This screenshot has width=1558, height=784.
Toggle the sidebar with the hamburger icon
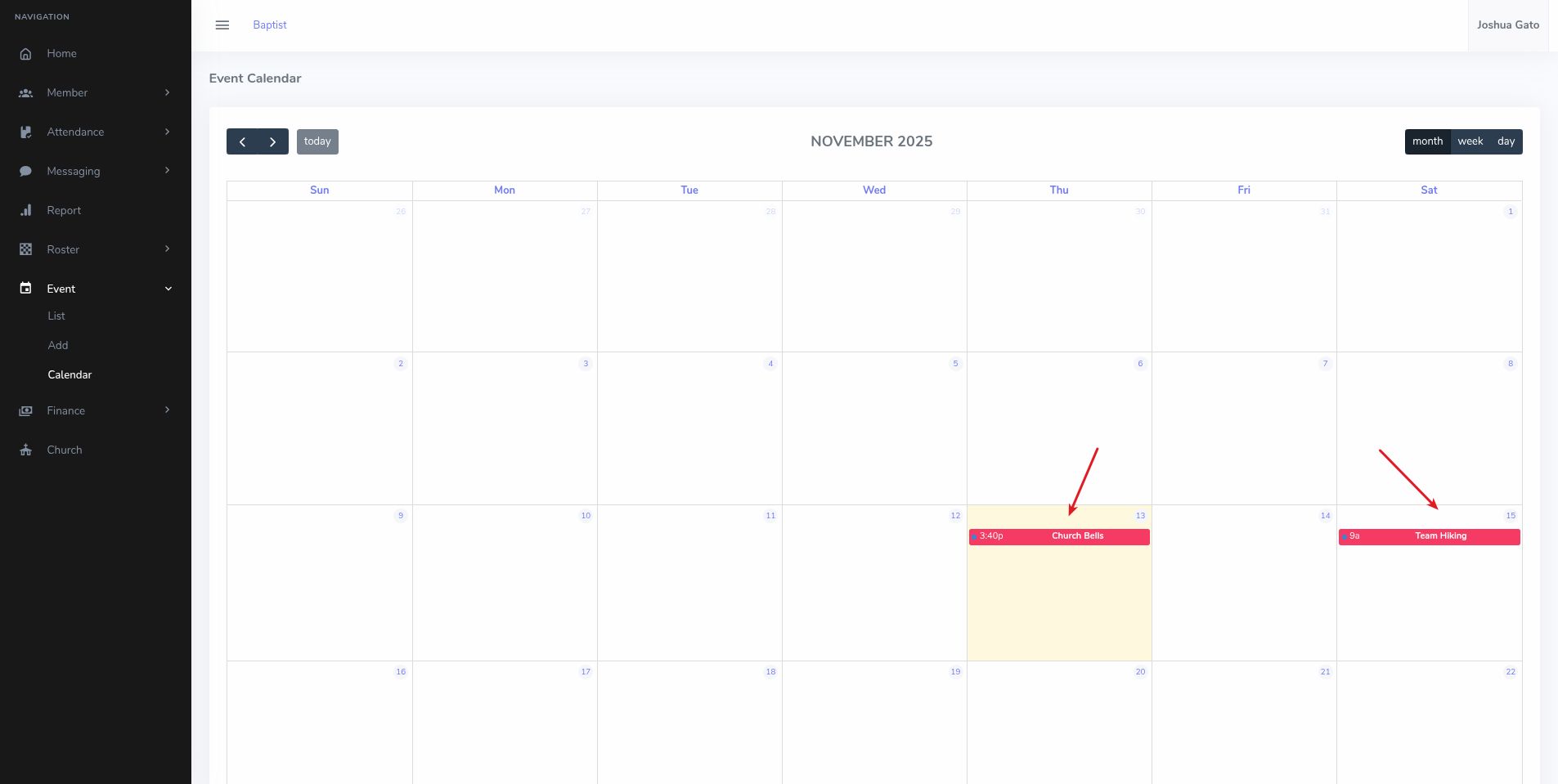click(222, 25)
